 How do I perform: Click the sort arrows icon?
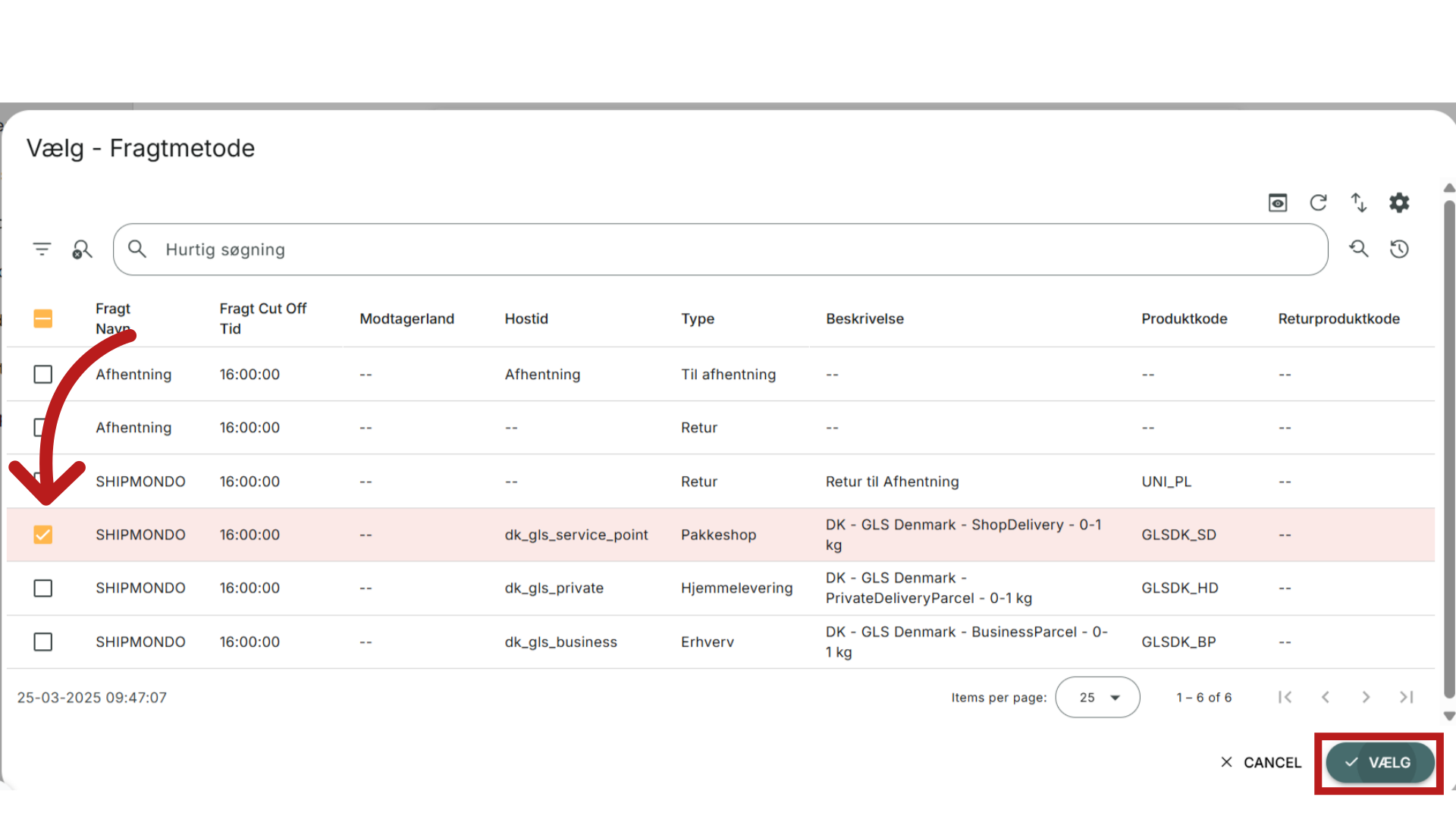(1358, 202)
